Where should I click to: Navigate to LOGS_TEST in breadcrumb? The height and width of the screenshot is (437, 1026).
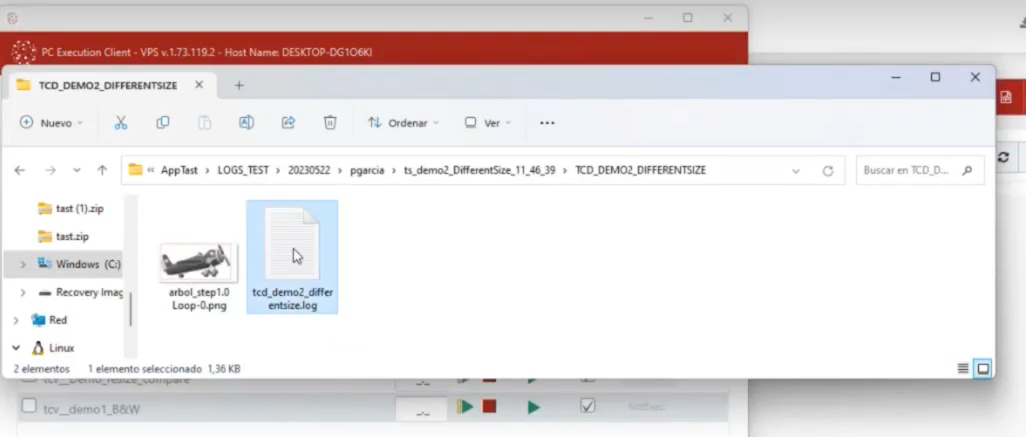coord(243,171)
